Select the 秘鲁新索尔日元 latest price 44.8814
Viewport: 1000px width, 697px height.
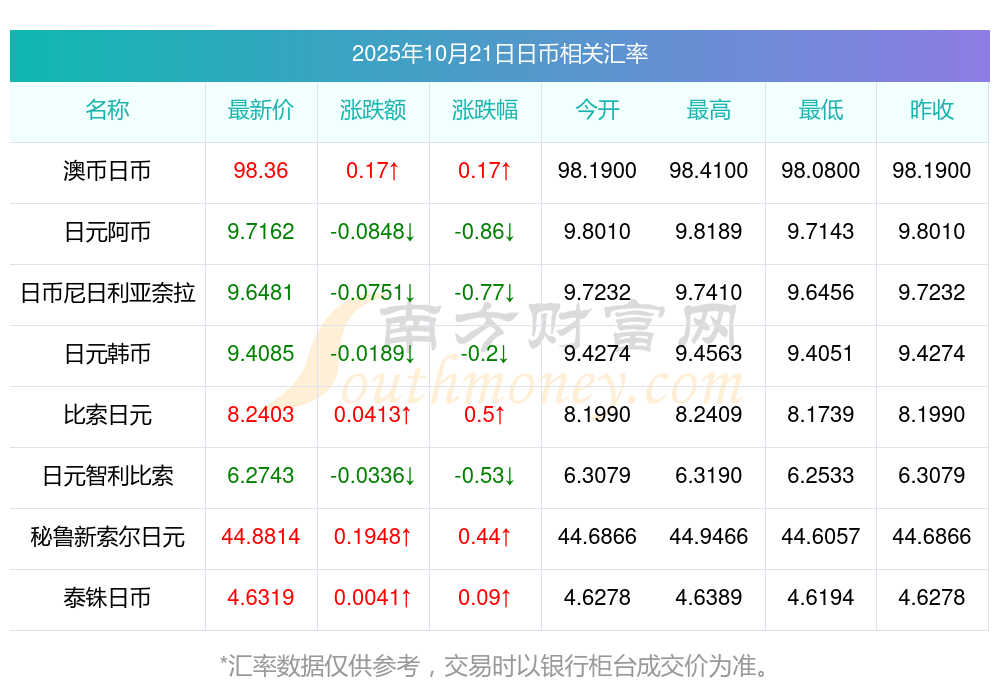pyautogui.click(x=261, y=537)
